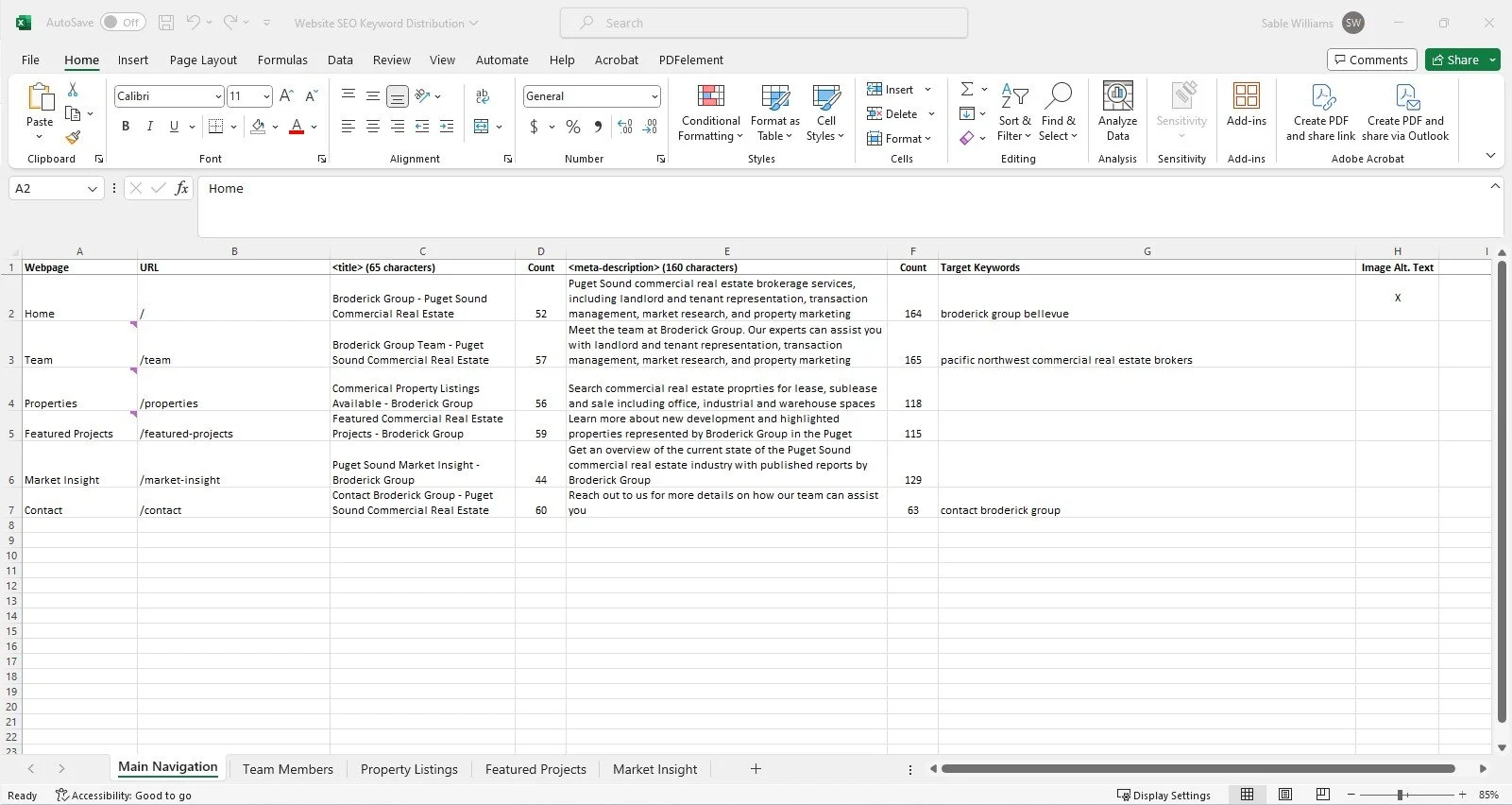The height and width of the screenshot is (805, 1512).
Task: Click the Increase Indent icon
Action: tap(447, 126)
